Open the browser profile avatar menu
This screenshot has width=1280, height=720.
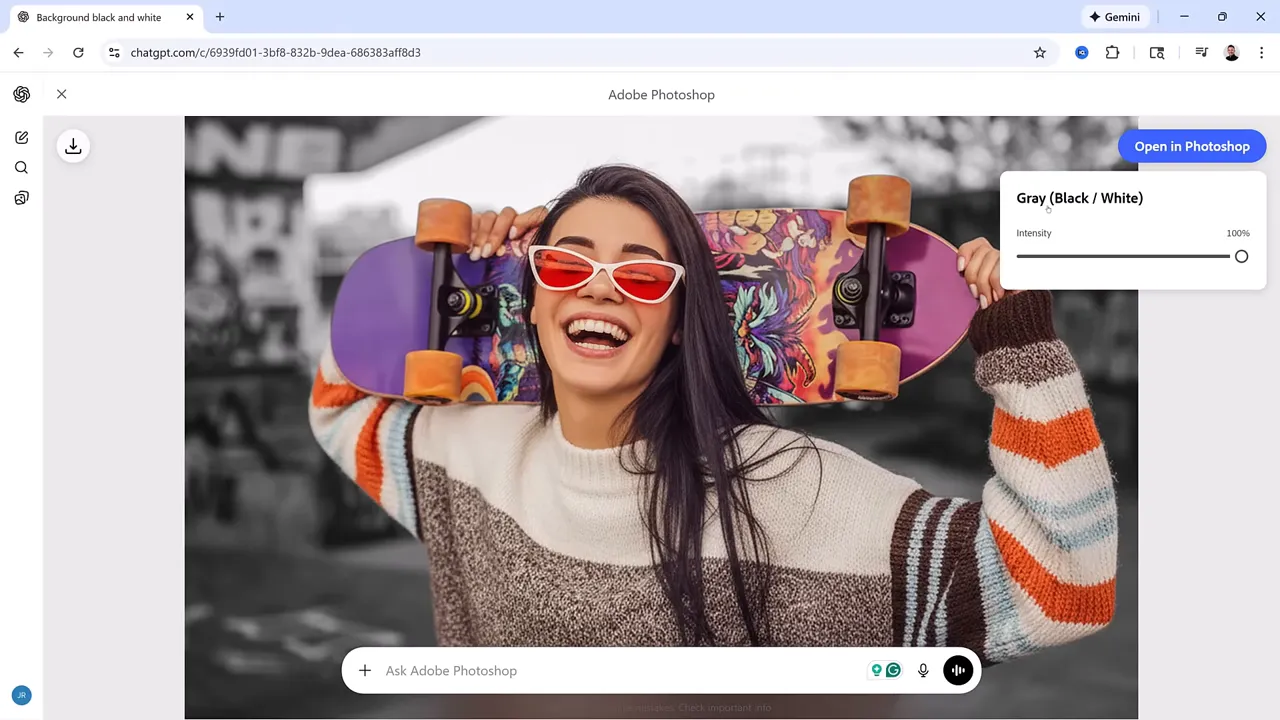pyautogui.click(x=1231, y=52)
